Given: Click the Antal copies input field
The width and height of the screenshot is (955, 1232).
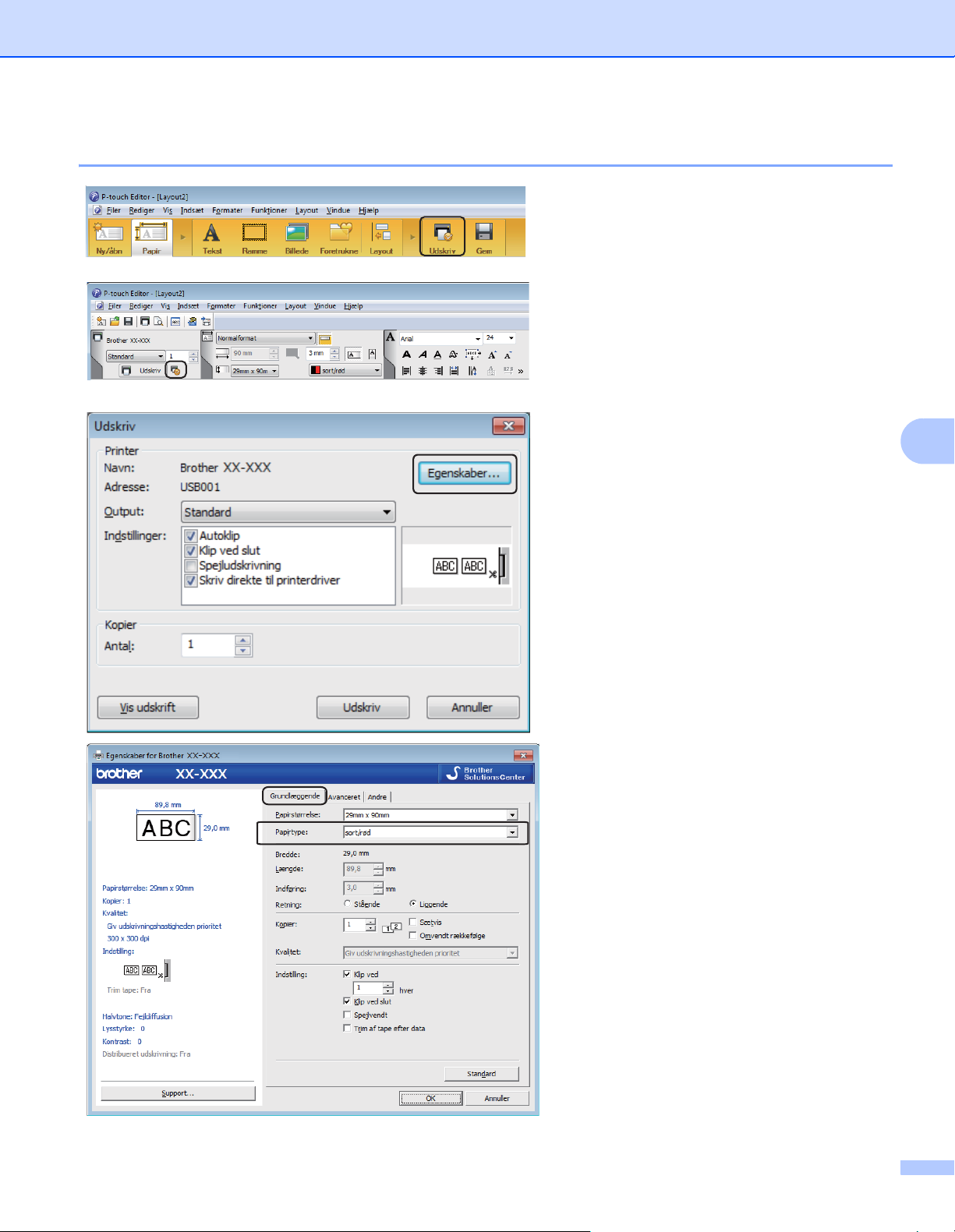Looking at the screenshot, I should pyautogui.click(x=208, y=644).
